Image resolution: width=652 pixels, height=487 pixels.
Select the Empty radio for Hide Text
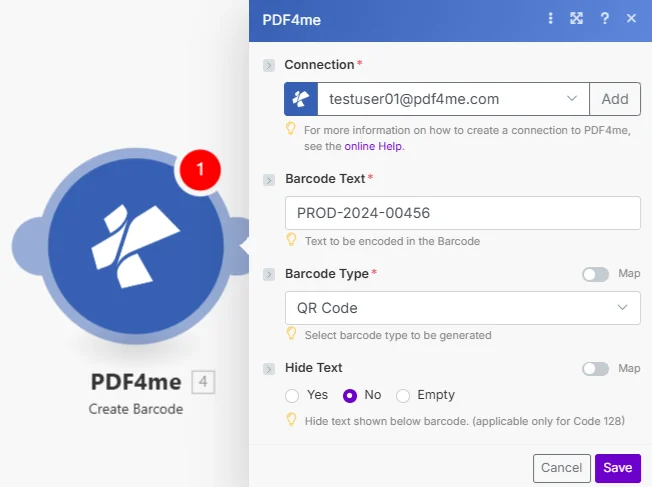click(403, 396)
